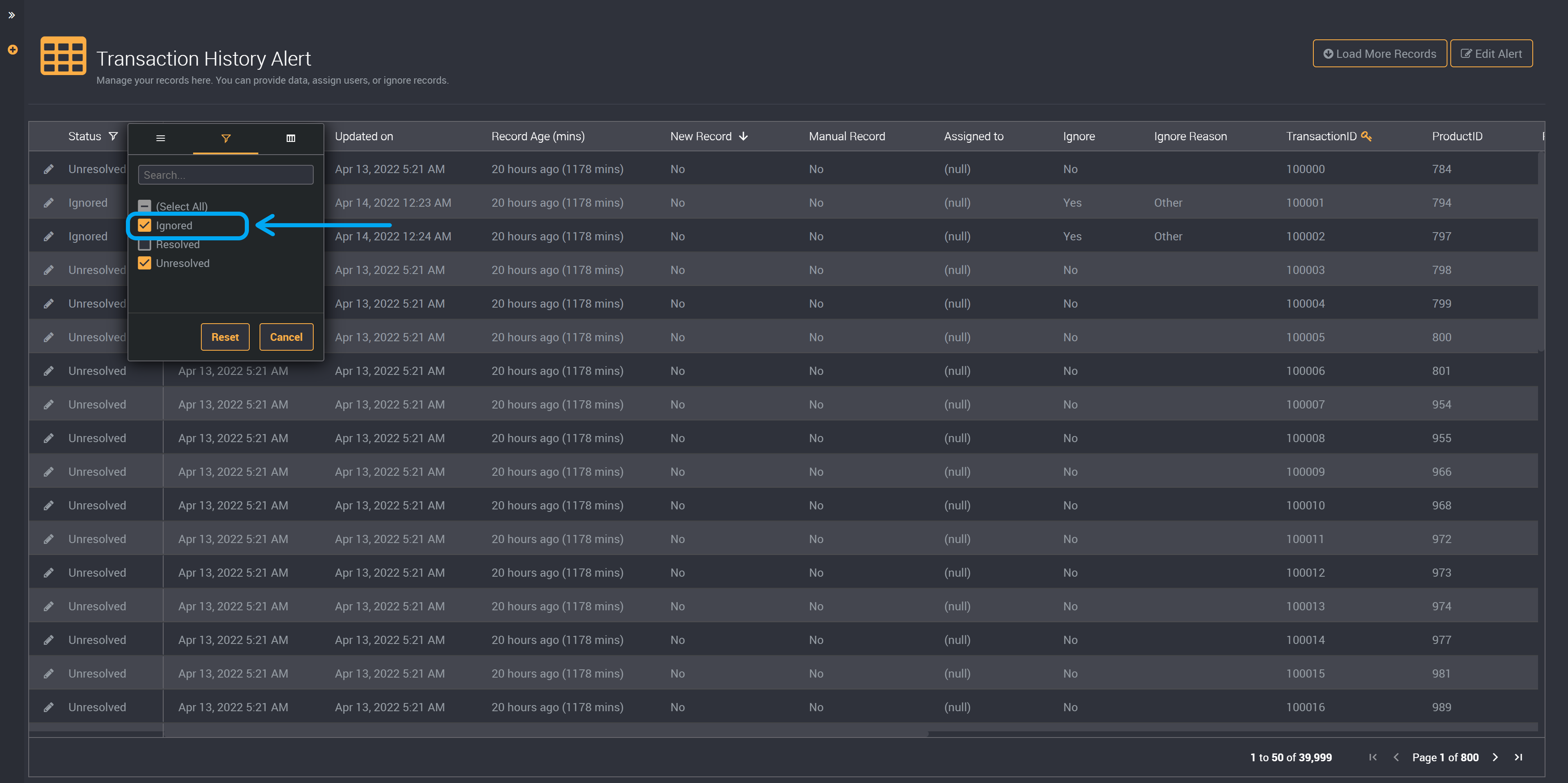1568x783 pixels.
Task: Go to the first page
Action: (1372, 758)
